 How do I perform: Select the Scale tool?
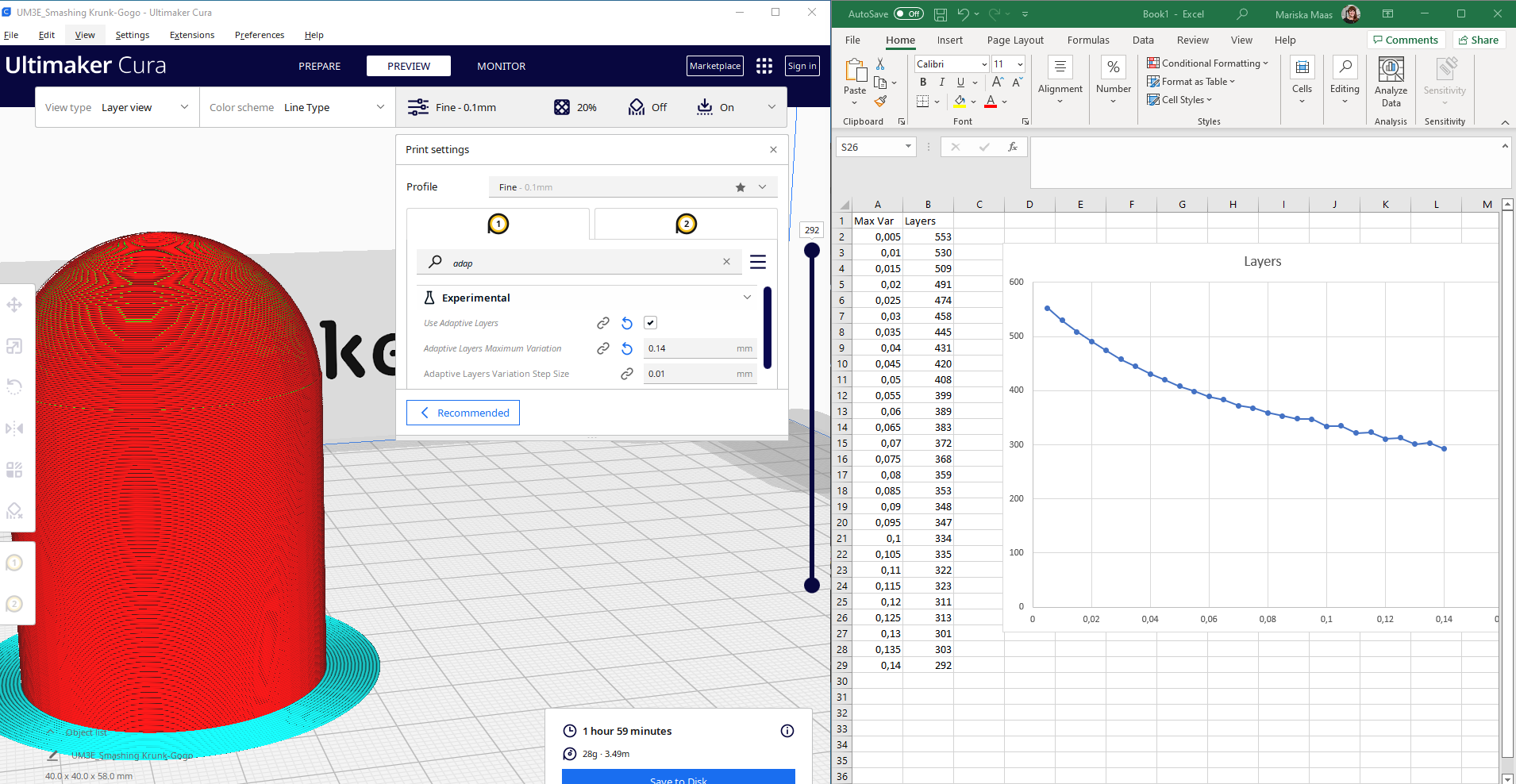(x=13, y=346)
